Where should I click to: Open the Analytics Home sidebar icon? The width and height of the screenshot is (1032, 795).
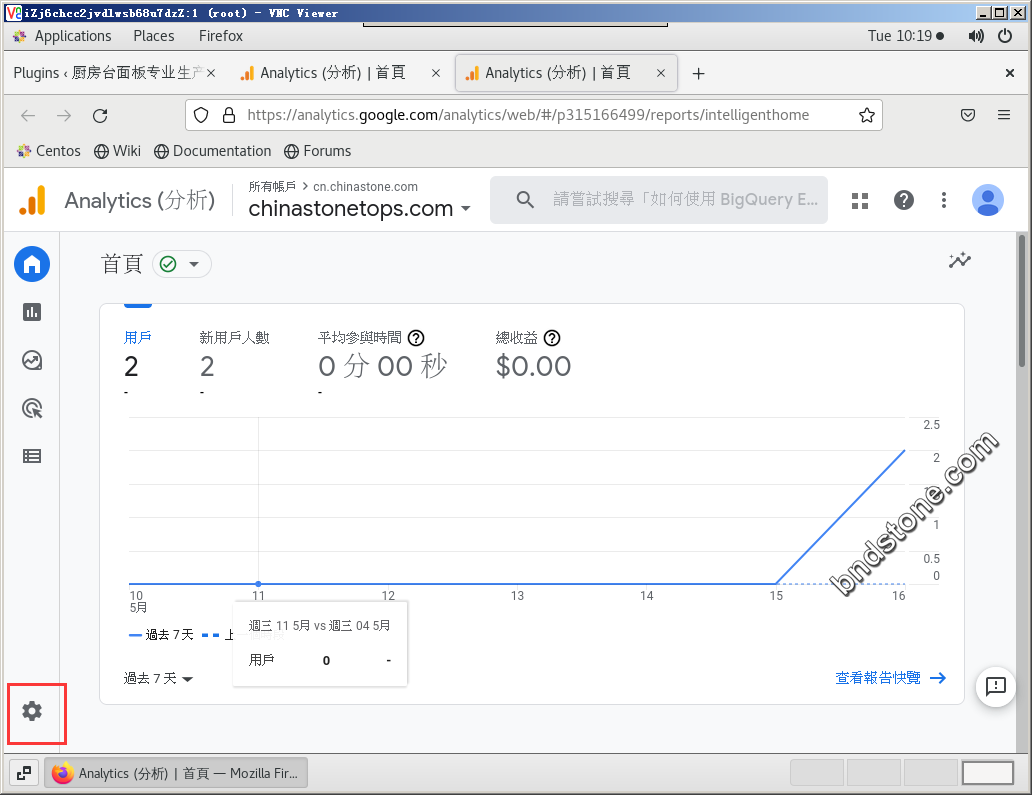[32, 264]
